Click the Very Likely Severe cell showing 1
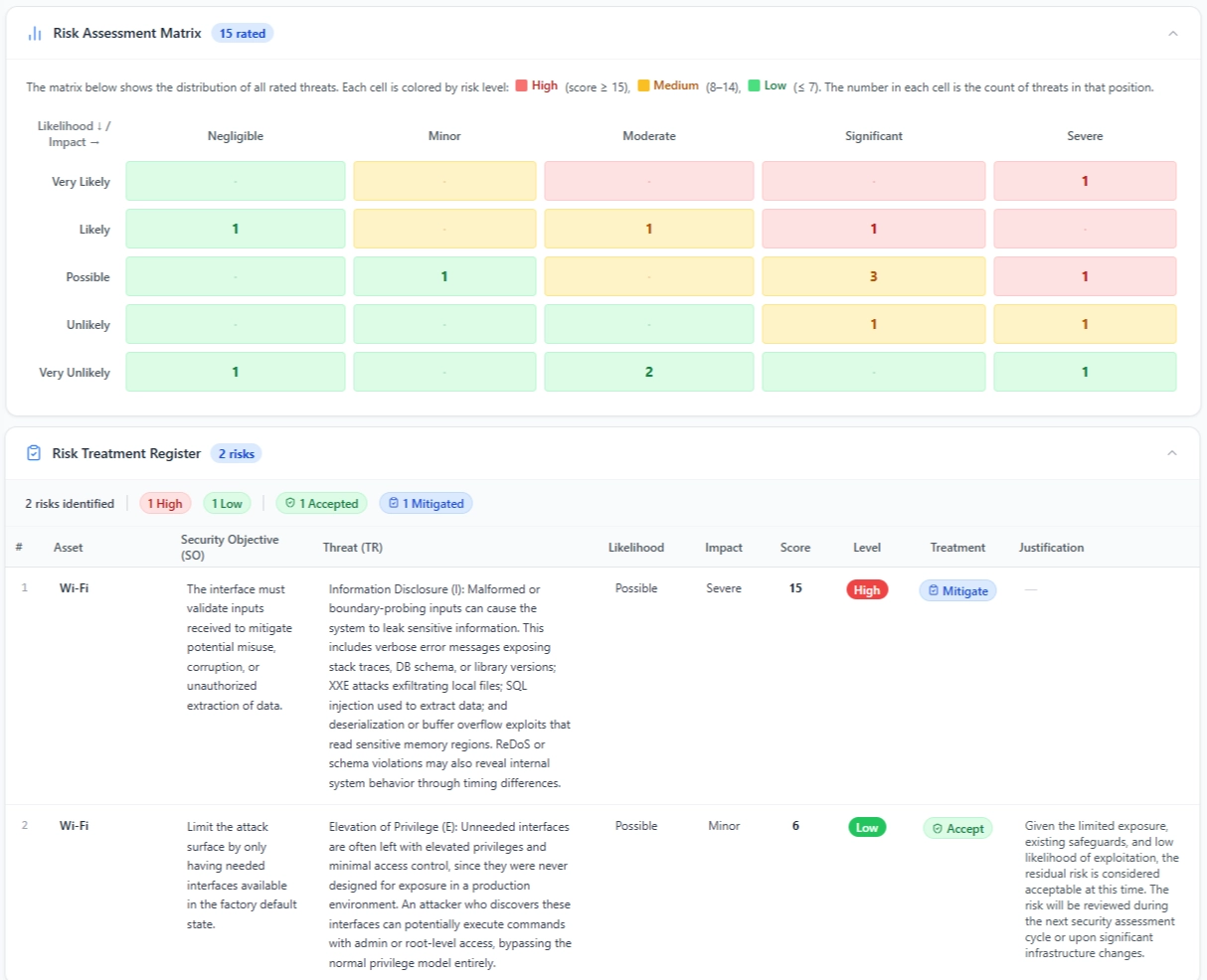The width and height of the screenshot is (1207, 980). click(1084, 181)
